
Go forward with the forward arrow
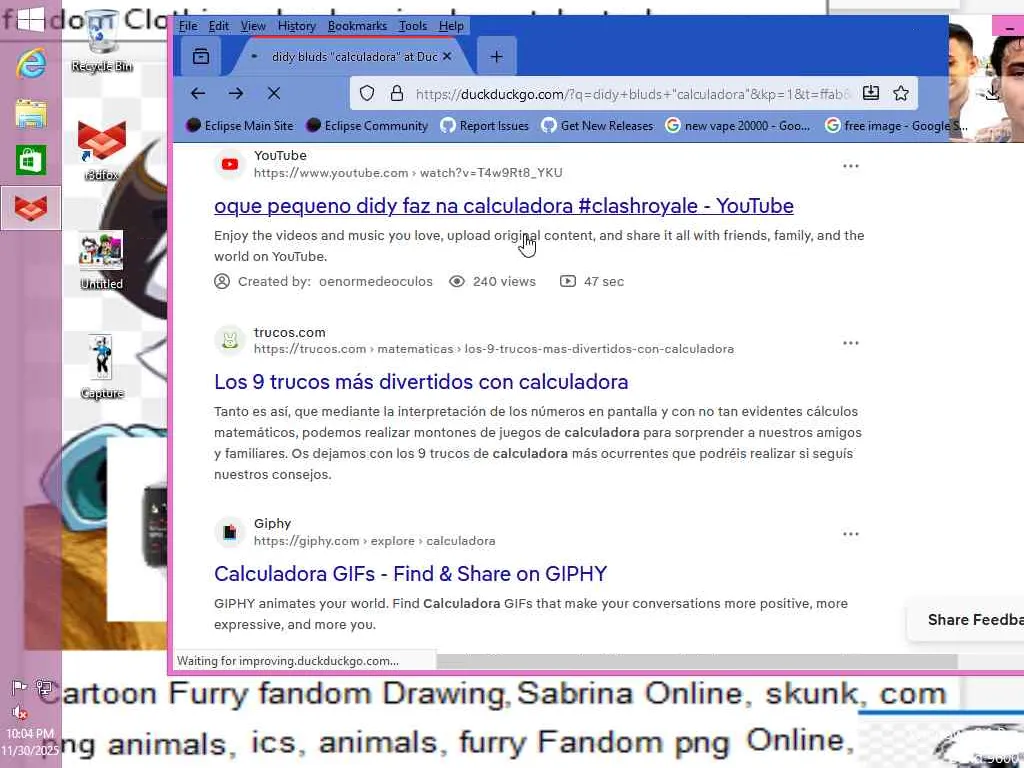236,93
